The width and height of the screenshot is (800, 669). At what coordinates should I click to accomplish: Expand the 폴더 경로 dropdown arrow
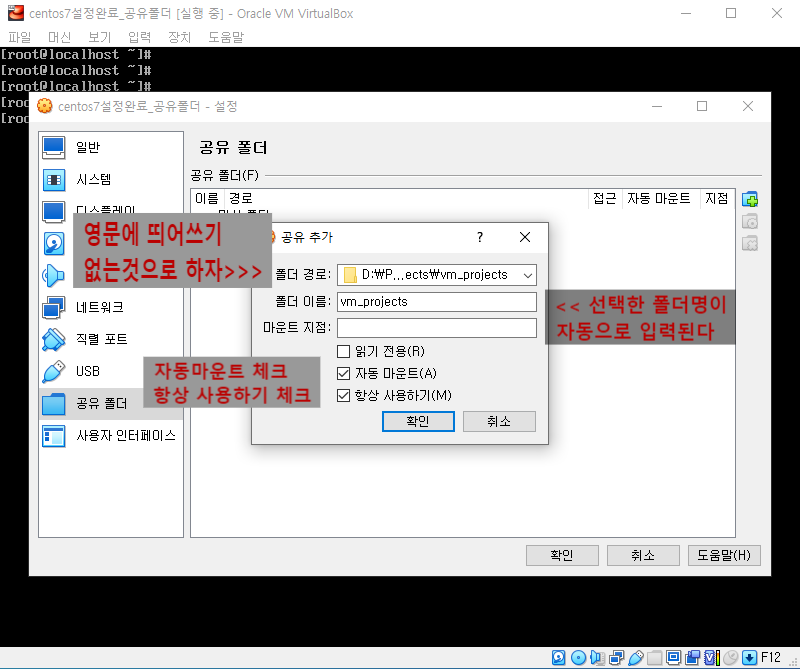(528, 276)
